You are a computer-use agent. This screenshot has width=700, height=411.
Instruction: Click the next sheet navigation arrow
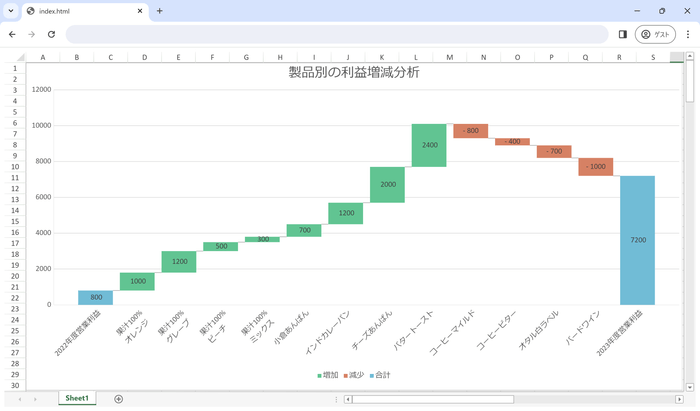[x=35, y=399]
